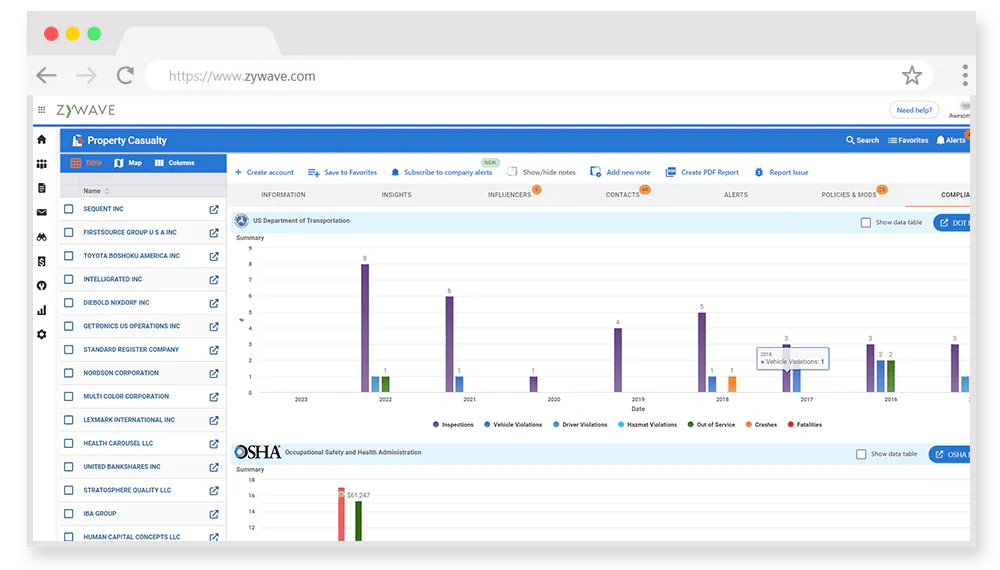The height and width of the screenshot is (570, 1000).
Task: Tick the UNITED BANKSHARES INC checkbox
Action: pos(69,467)
